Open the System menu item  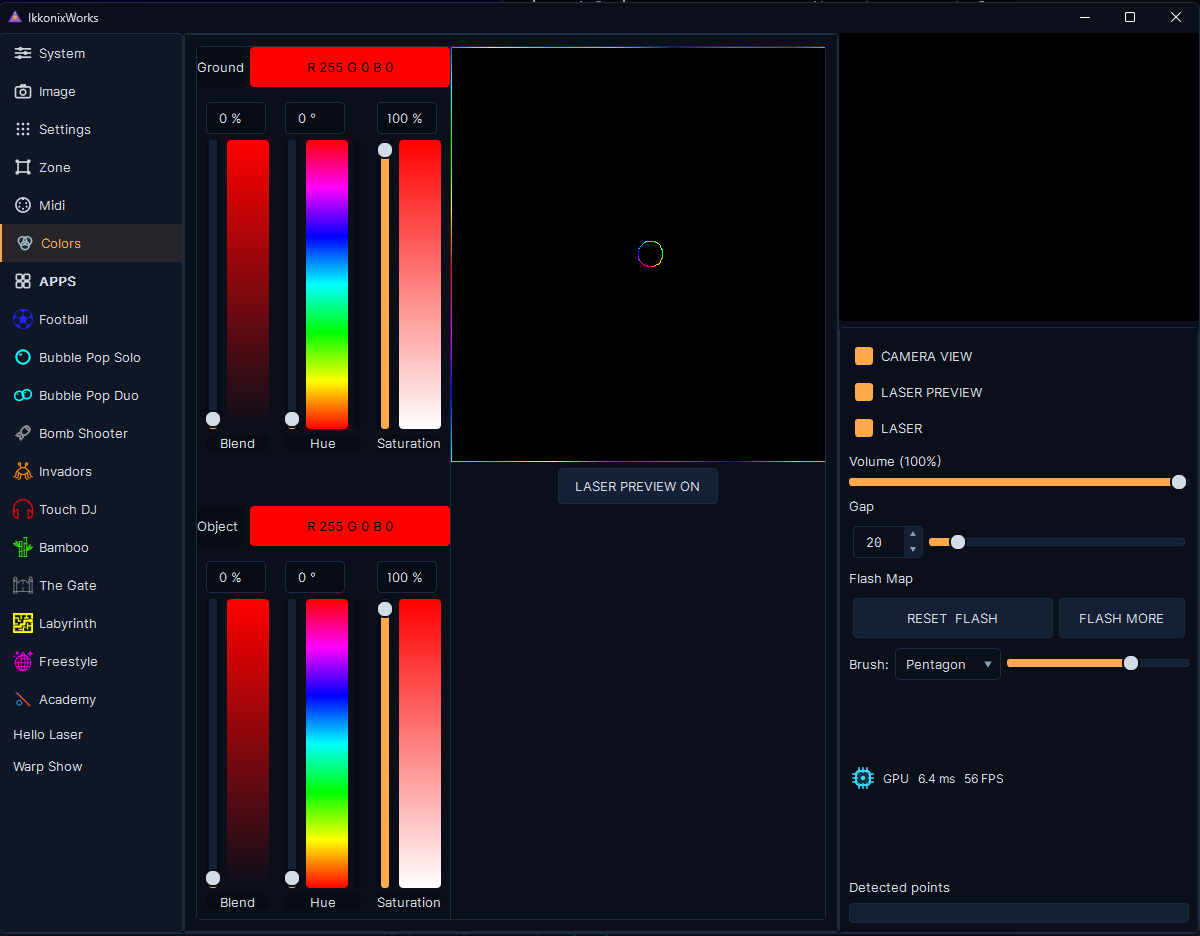tap(91, 53)
